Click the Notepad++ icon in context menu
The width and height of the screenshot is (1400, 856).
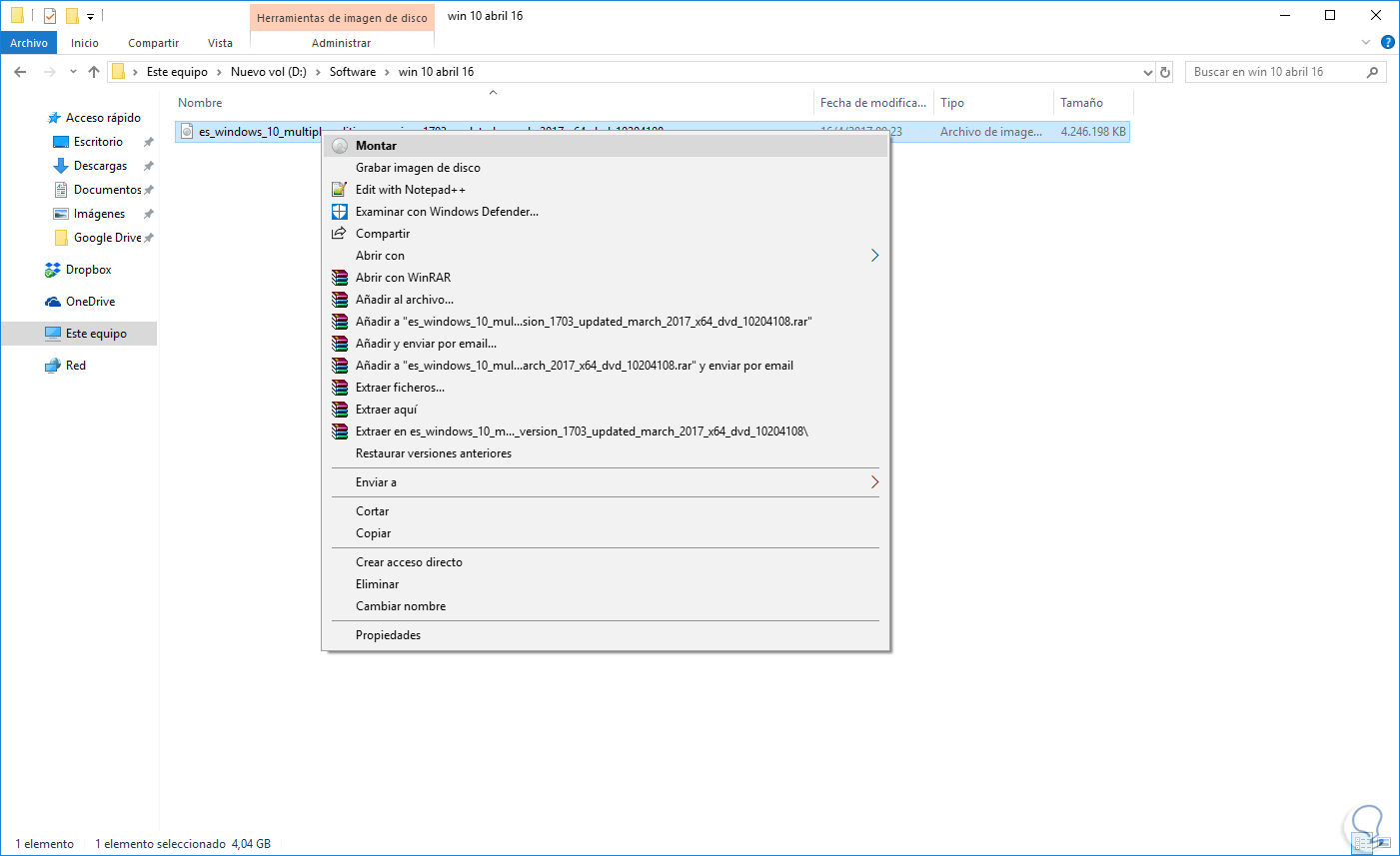click(x=340, y=190)
